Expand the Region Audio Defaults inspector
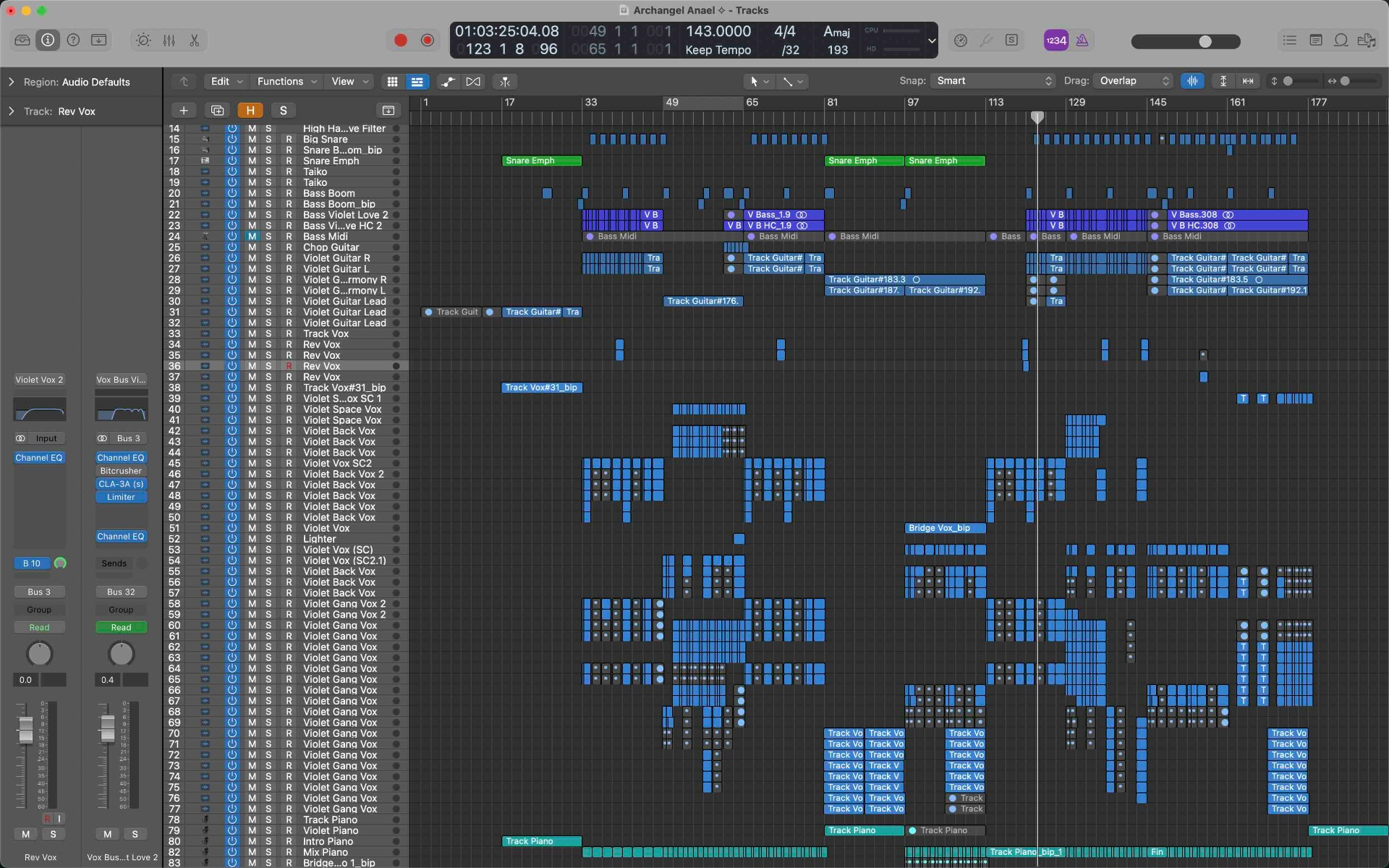 12,82
